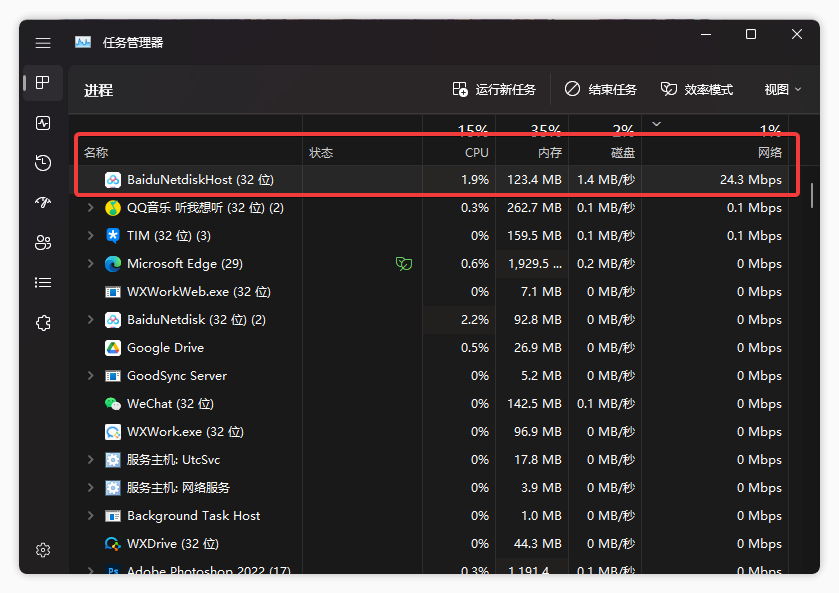839x593 pixels.
Task: Click the 262.7 MB memory value
Action: 534,208
